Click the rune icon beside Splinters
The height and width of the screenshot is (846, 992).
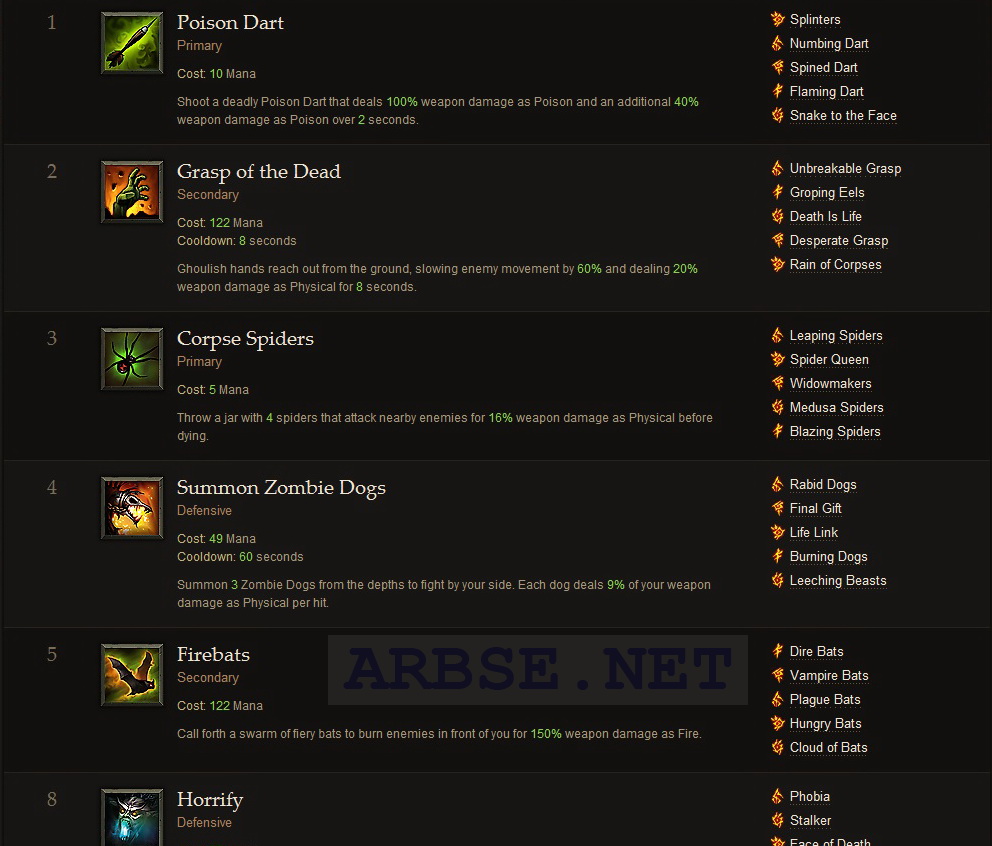[x=778, y=20]
